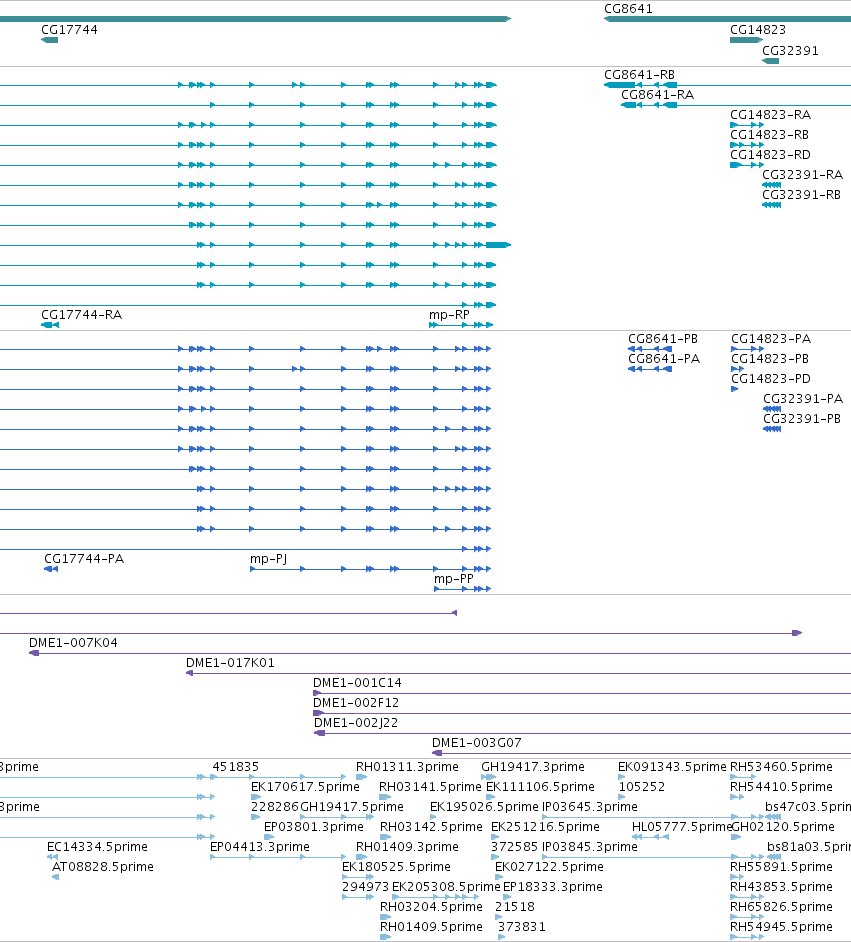Select the CG14823 gene feature label
The image size is (851, 942).
point(758,29)
